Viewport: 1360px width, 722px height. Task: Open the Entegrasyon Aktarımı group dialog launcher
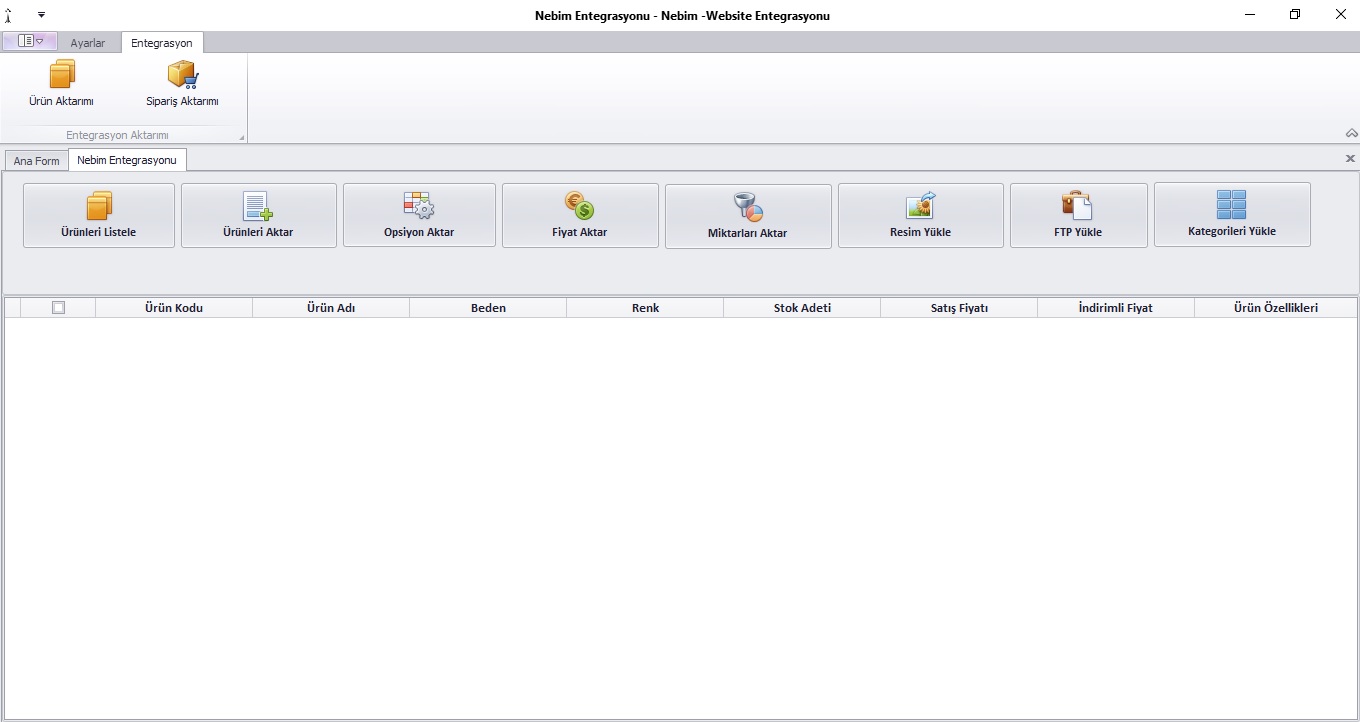click(241, 137)
